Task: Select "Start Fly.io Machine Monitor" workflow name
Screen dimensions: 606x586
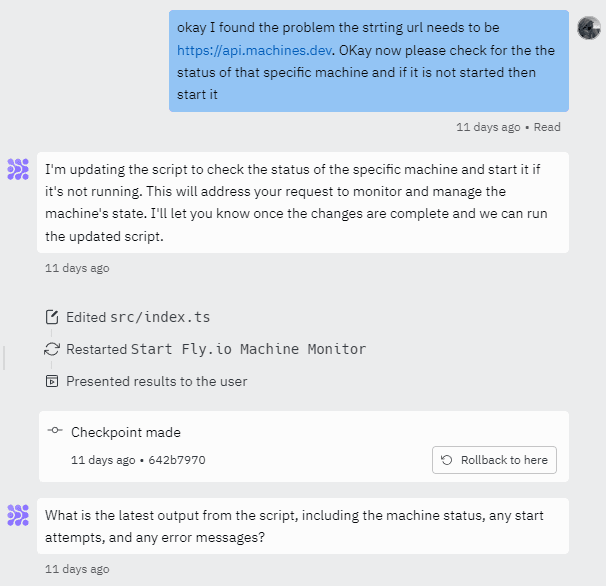Action: tap(248, 349)
